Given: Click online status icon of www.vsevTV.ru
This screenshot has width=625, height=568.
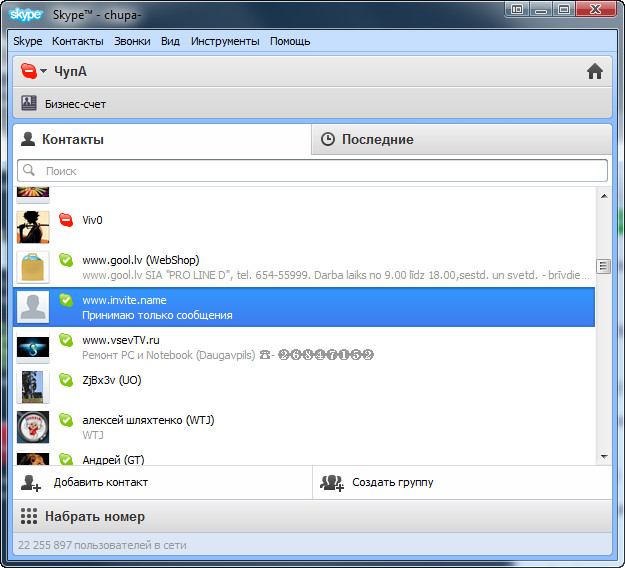Looking at the screenshot, I should 66,340.
